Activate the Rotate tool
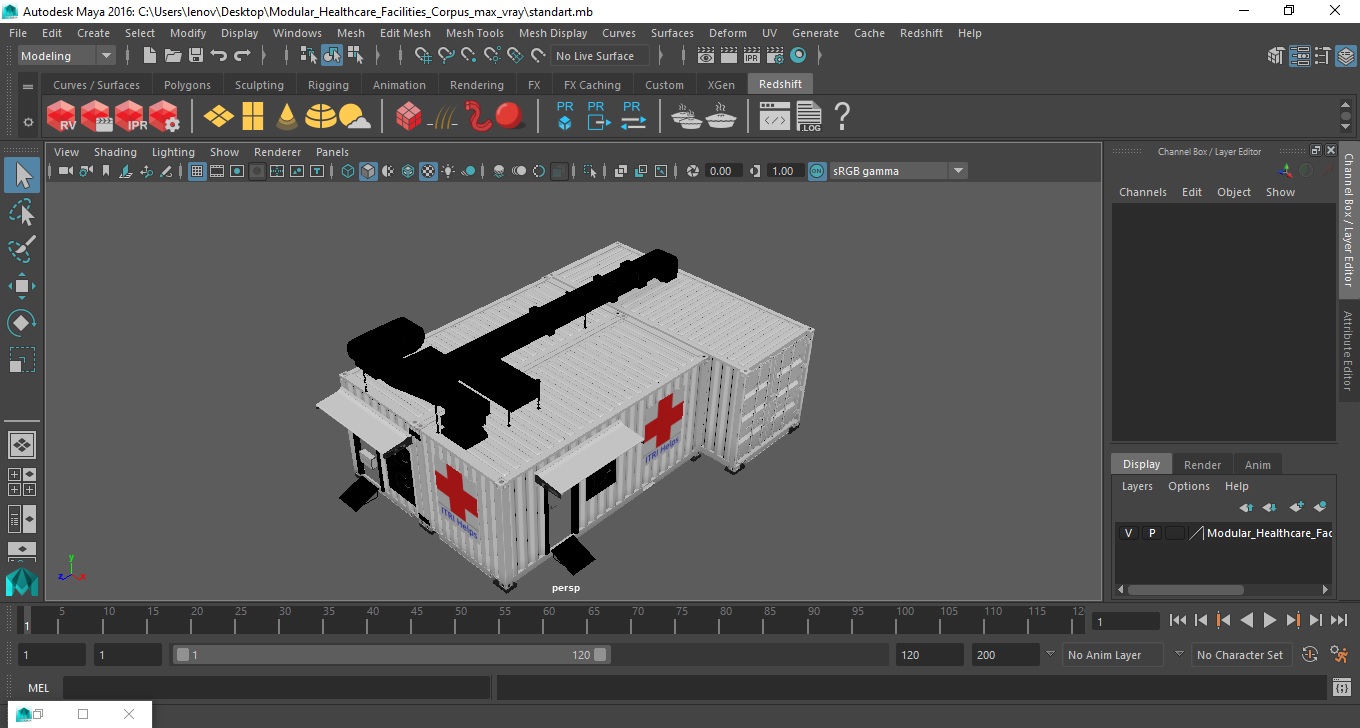The image size is (1360, 728). (x=22, y=323)
